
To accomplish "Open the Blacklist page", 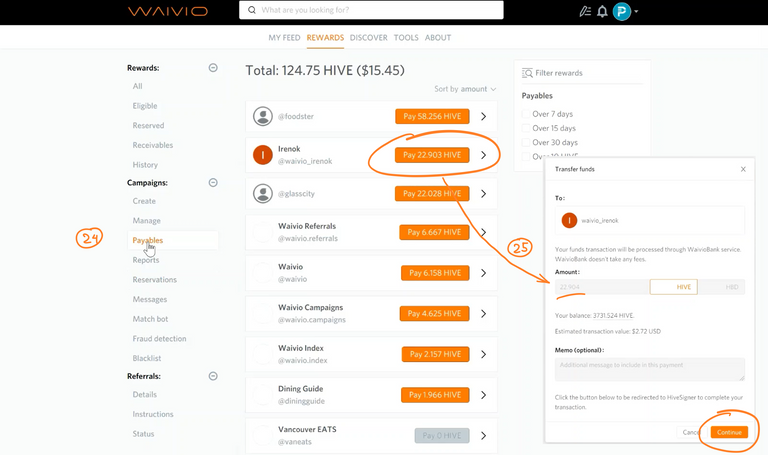I will 147,358.
